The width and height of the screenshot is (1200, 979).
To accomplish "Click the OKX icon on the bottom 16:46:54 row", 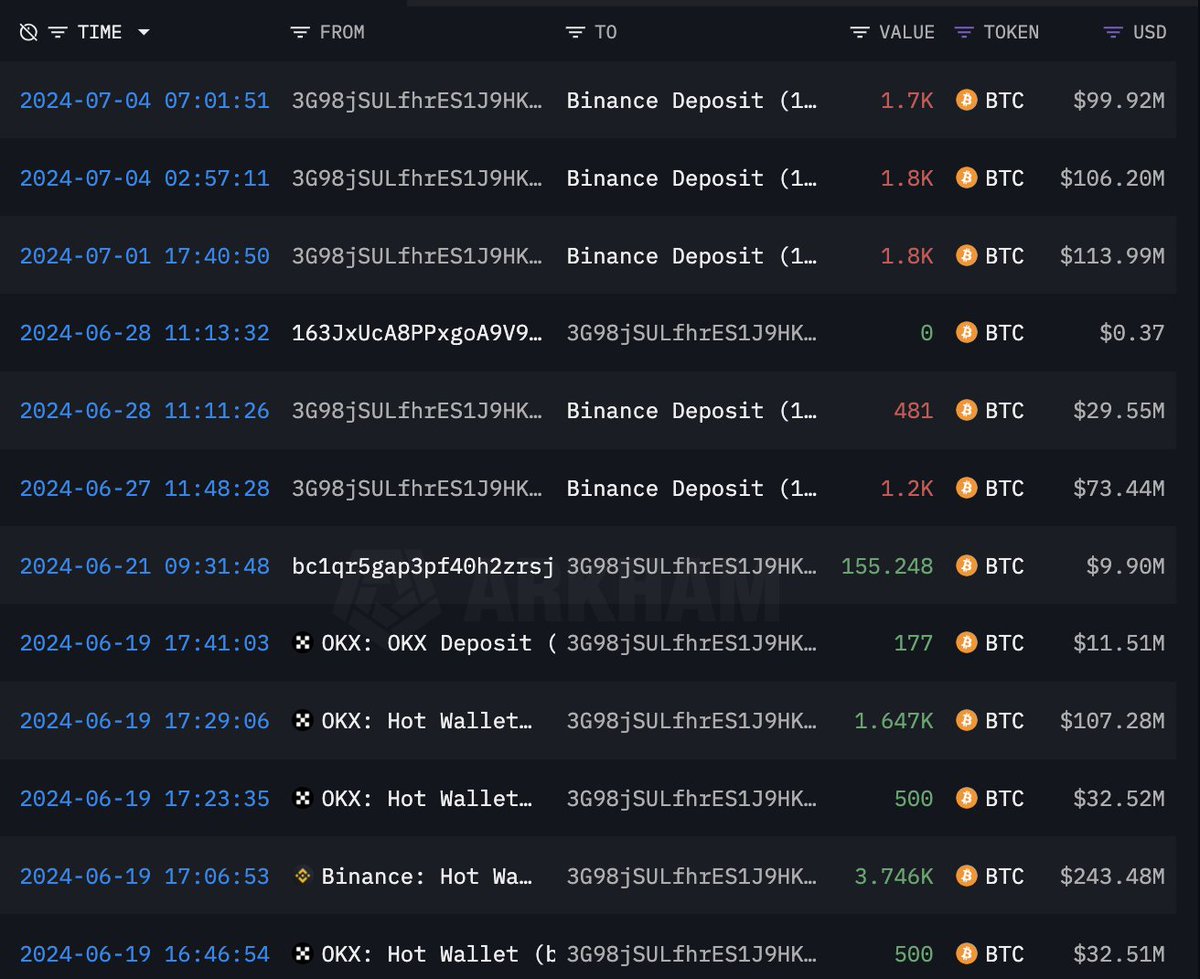I will tap(301, 954).
